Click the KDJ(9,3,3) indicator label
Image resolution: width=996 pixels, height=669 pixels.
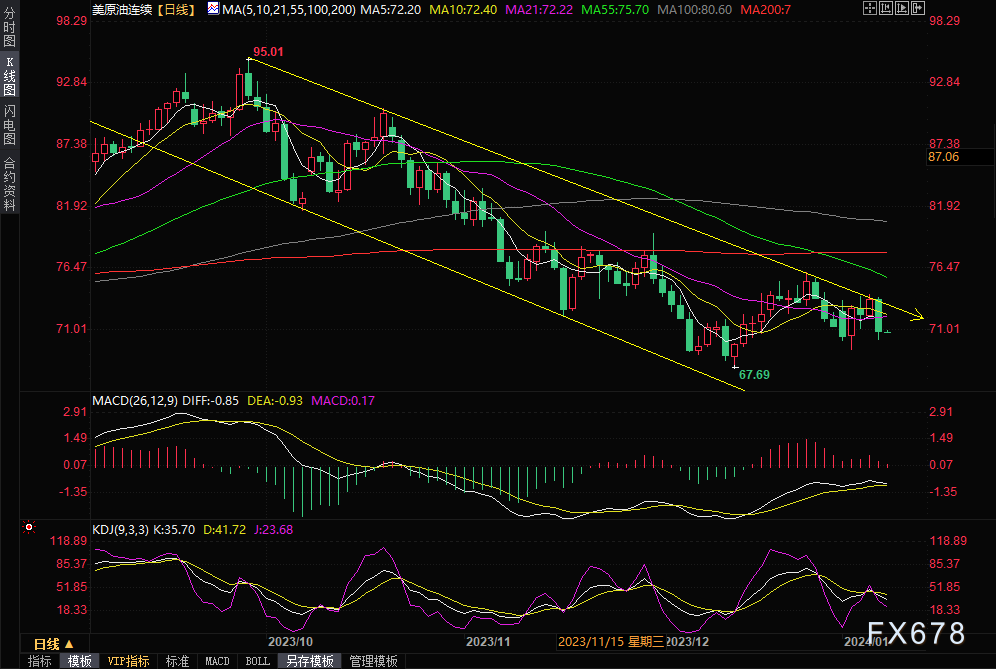tap(121, 530)
